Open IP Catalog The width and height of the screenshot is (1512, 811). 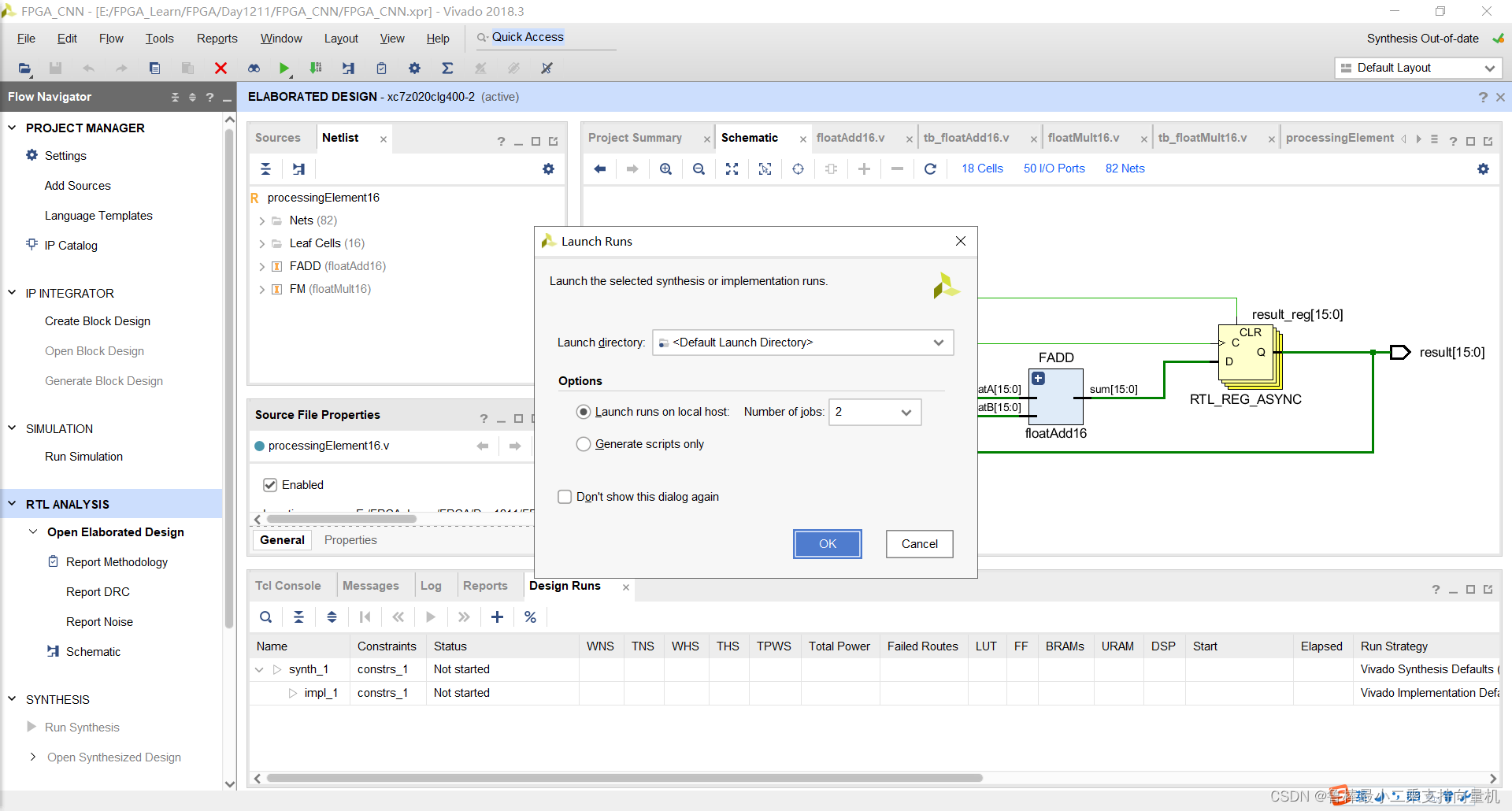(71, 246)
